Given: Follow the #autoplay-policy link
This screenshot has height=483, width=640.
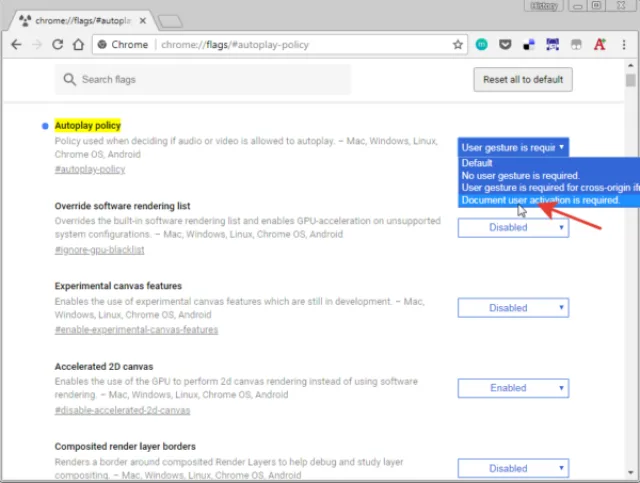Looking at the screenshot, I should point(90,169).
